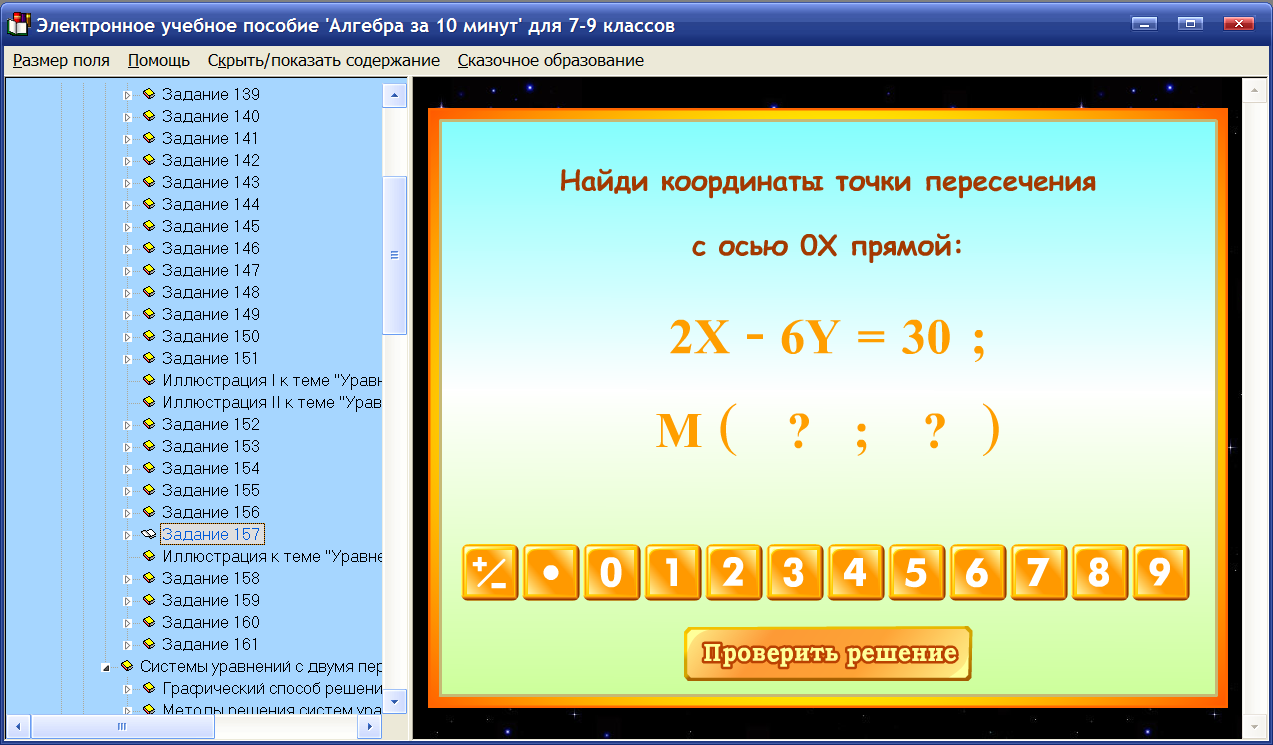Click the key icon beside Задание 157
Image resolution: width=1273 pixels, height=745 pixels.
pos(150,534)
